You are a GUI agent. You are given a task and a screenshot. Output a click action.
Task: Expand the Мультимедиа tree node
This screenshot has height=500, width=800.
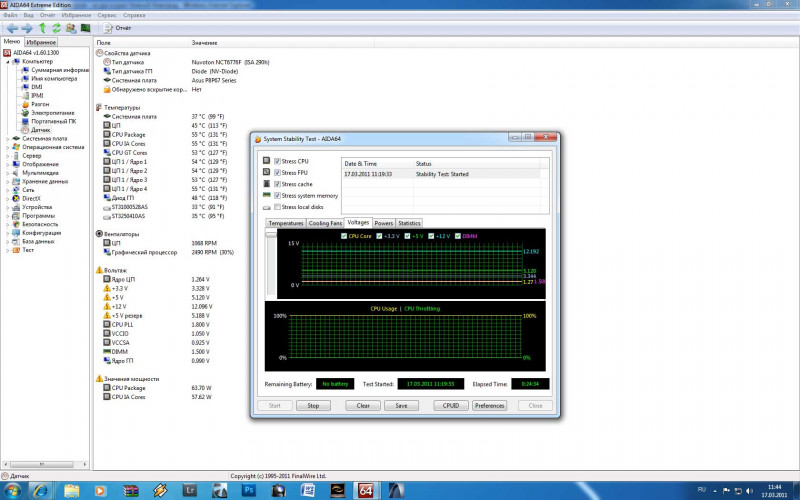pos(8,173)
